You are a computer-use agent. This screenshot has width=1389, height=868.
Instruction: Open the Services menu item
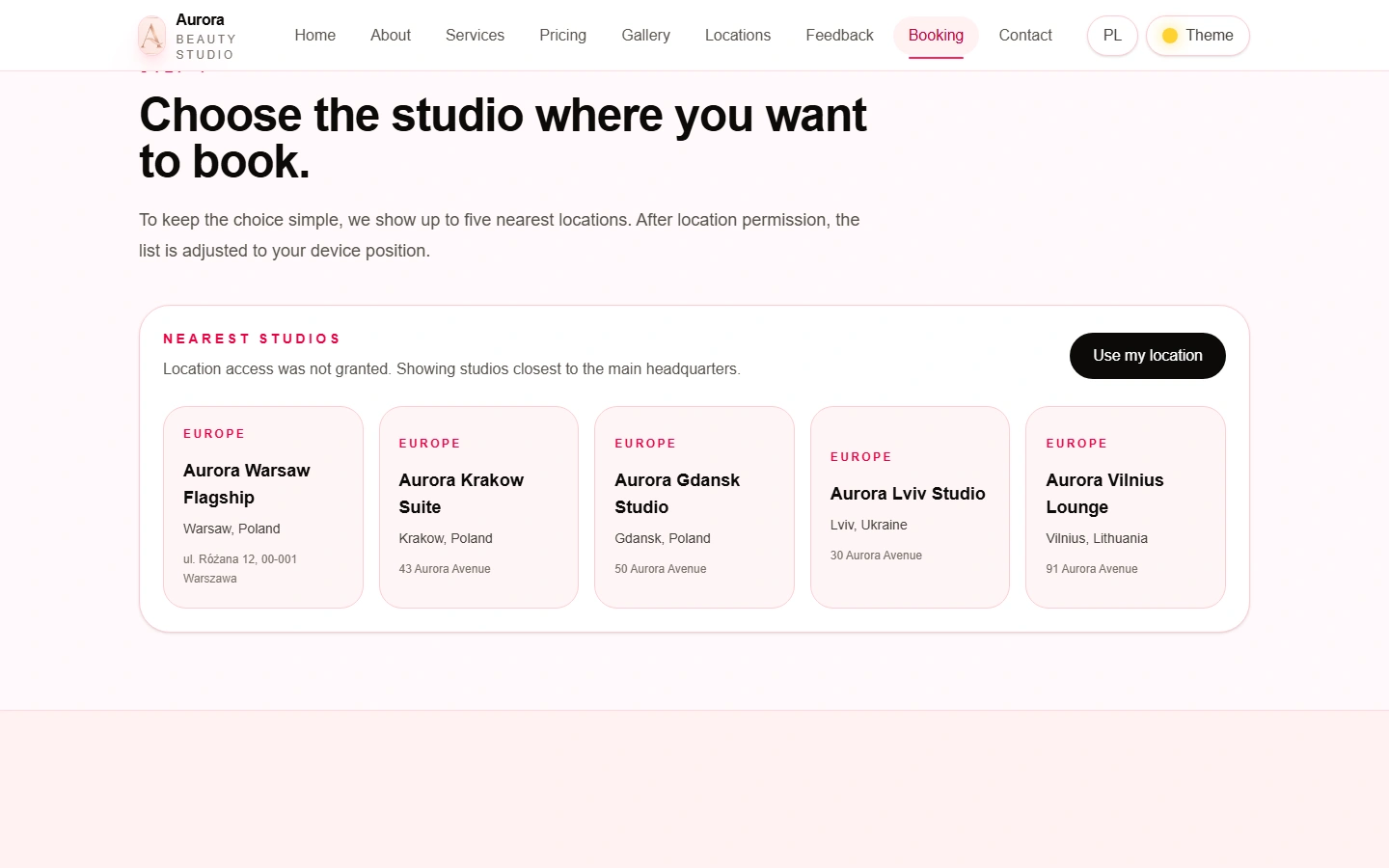(475, 36)
